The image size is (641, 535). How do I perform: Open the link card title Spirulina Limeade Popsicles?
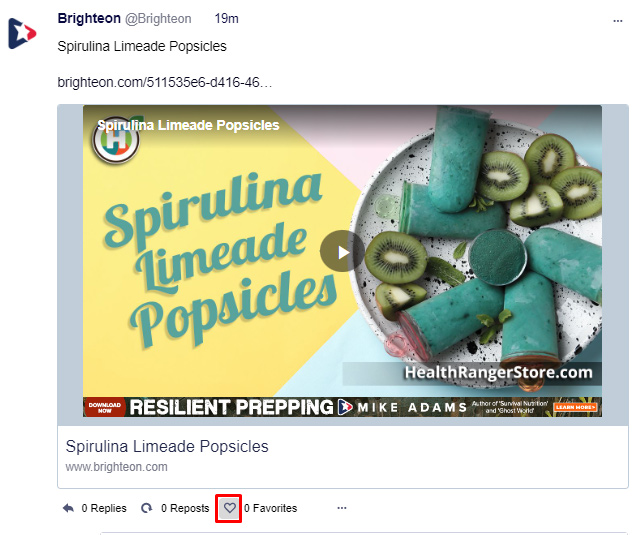coord(167,446)
